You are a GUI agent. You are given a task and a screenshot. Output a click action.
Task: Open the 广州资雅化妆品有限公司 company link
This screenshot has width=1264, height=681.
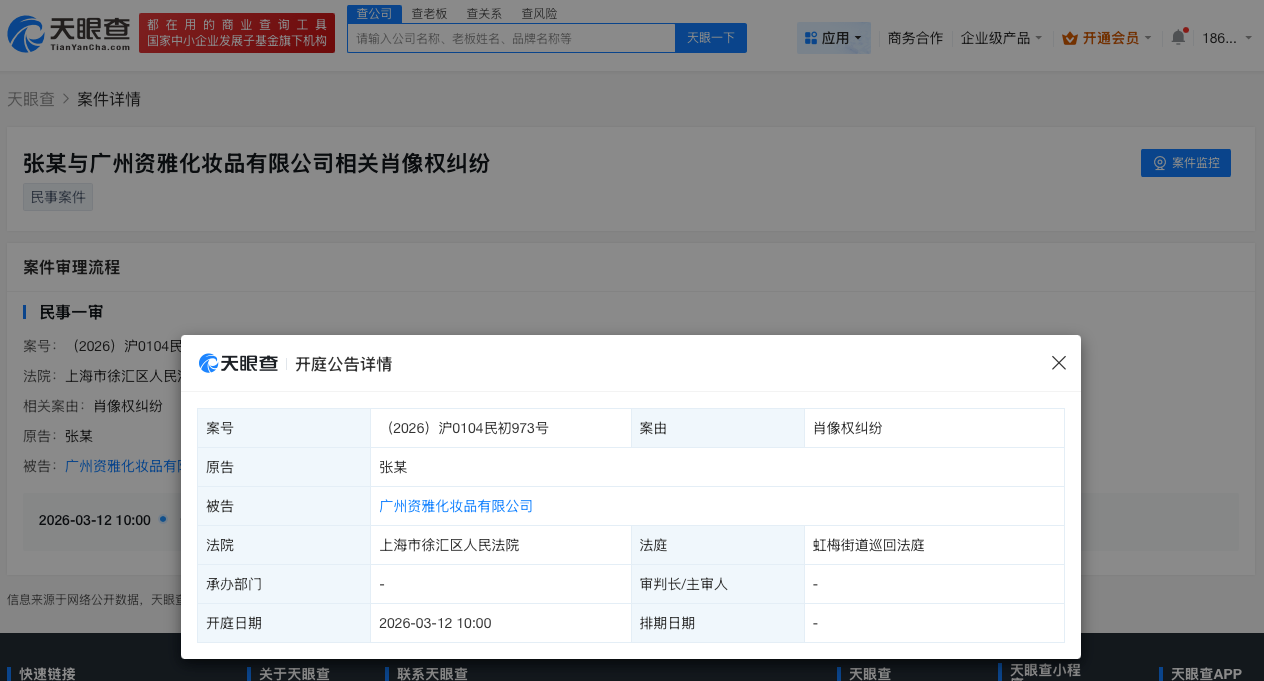pyautogui.click(x=456, y=506)
